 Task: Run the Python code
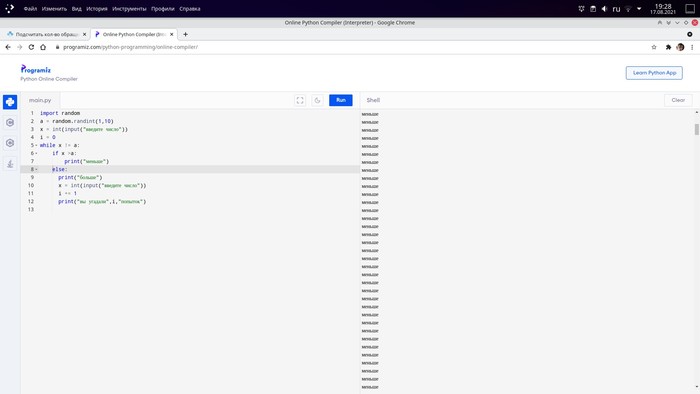click(341, 100)
